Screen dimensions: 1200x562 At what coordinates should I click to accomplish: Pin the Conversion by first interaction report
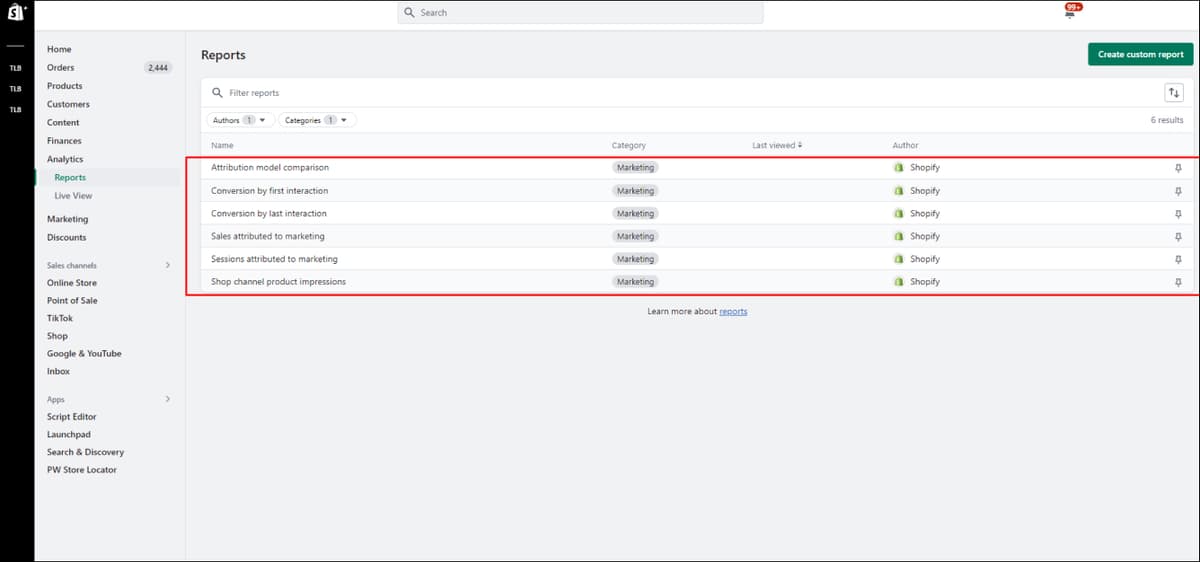click(1178, 191)
